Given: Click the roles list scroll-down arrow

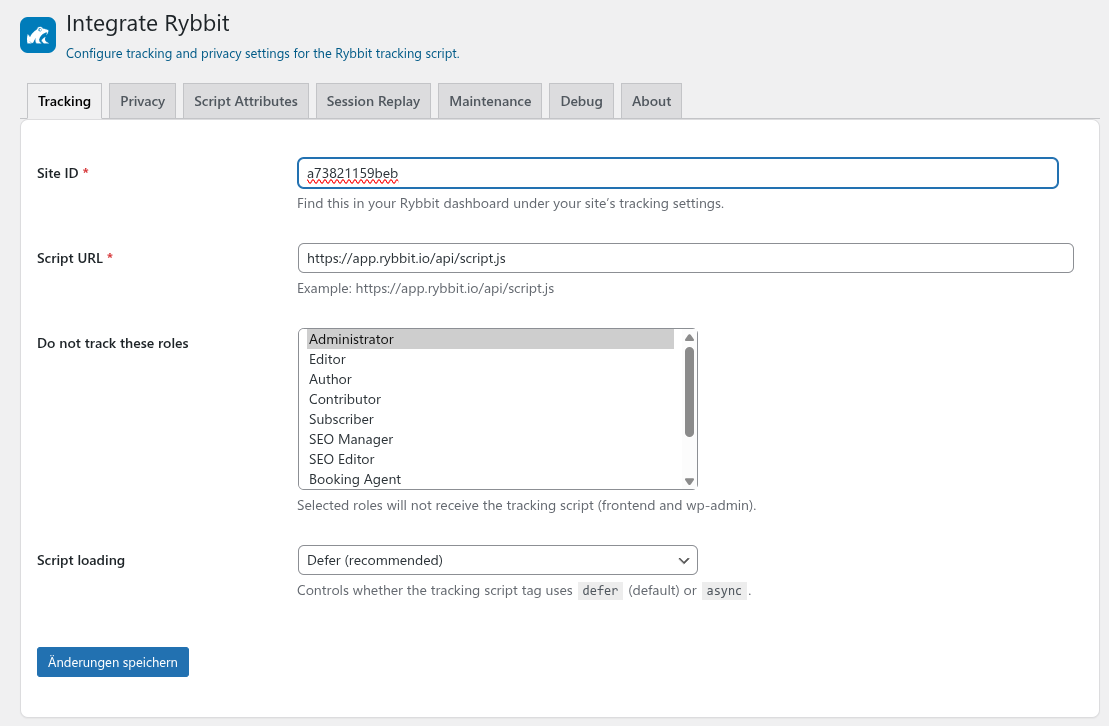Looking at the screenshot, I should click(x=689, y=481).
